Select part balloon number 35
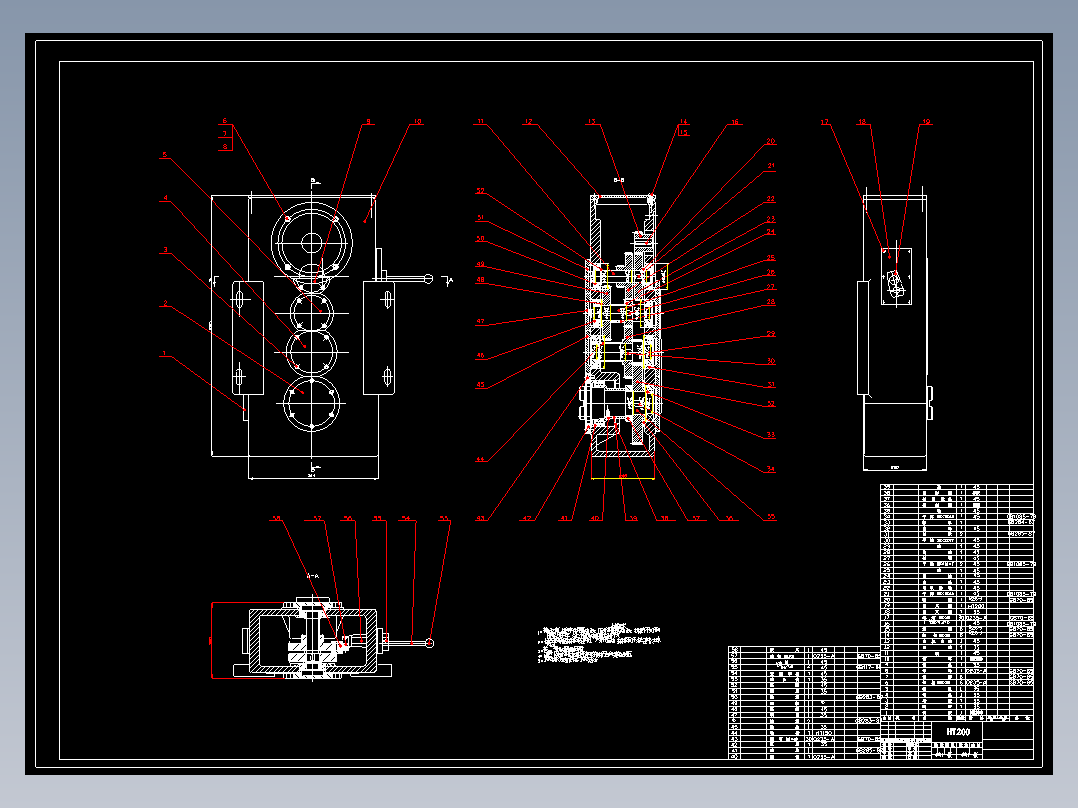This screenshot has width=1078, height=808. pos(771,517)
